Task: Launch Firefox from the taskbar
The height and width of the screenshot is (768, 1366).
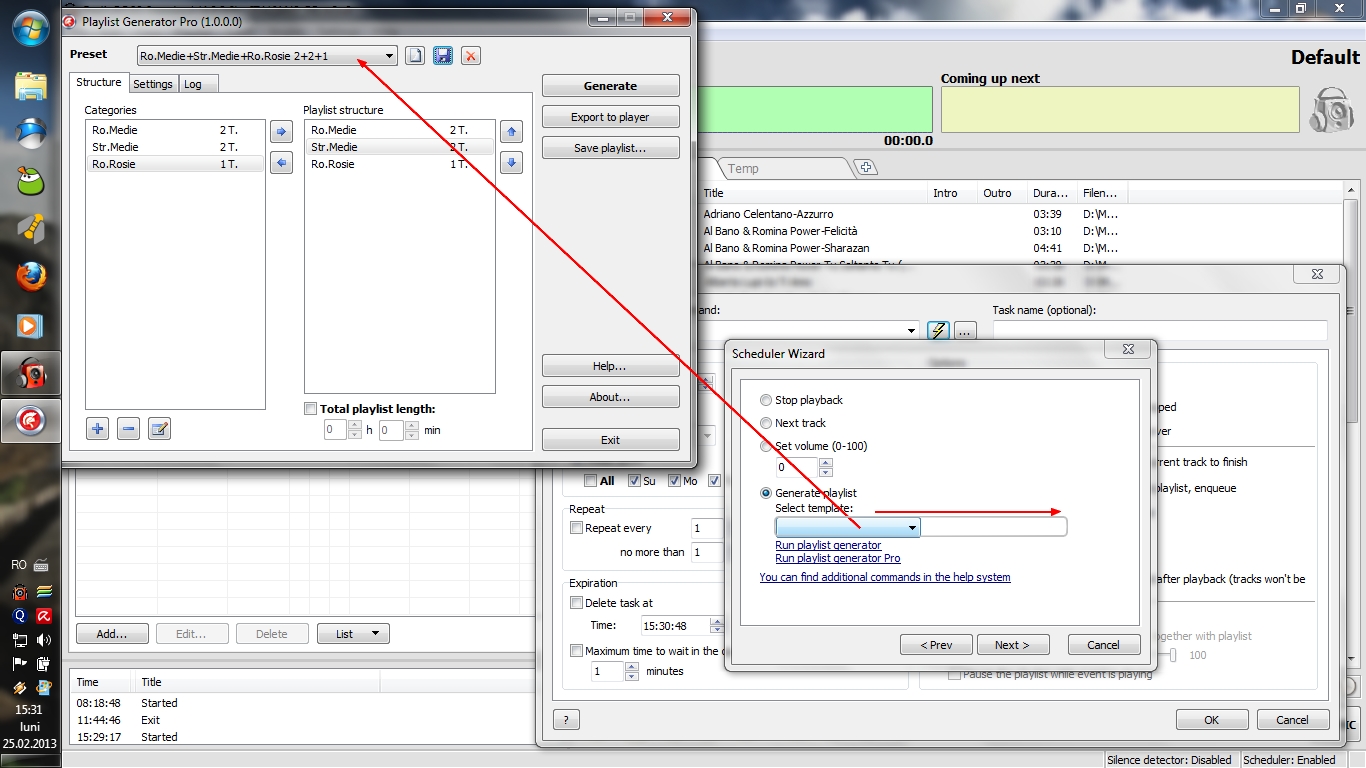Action: pos(31,277)
